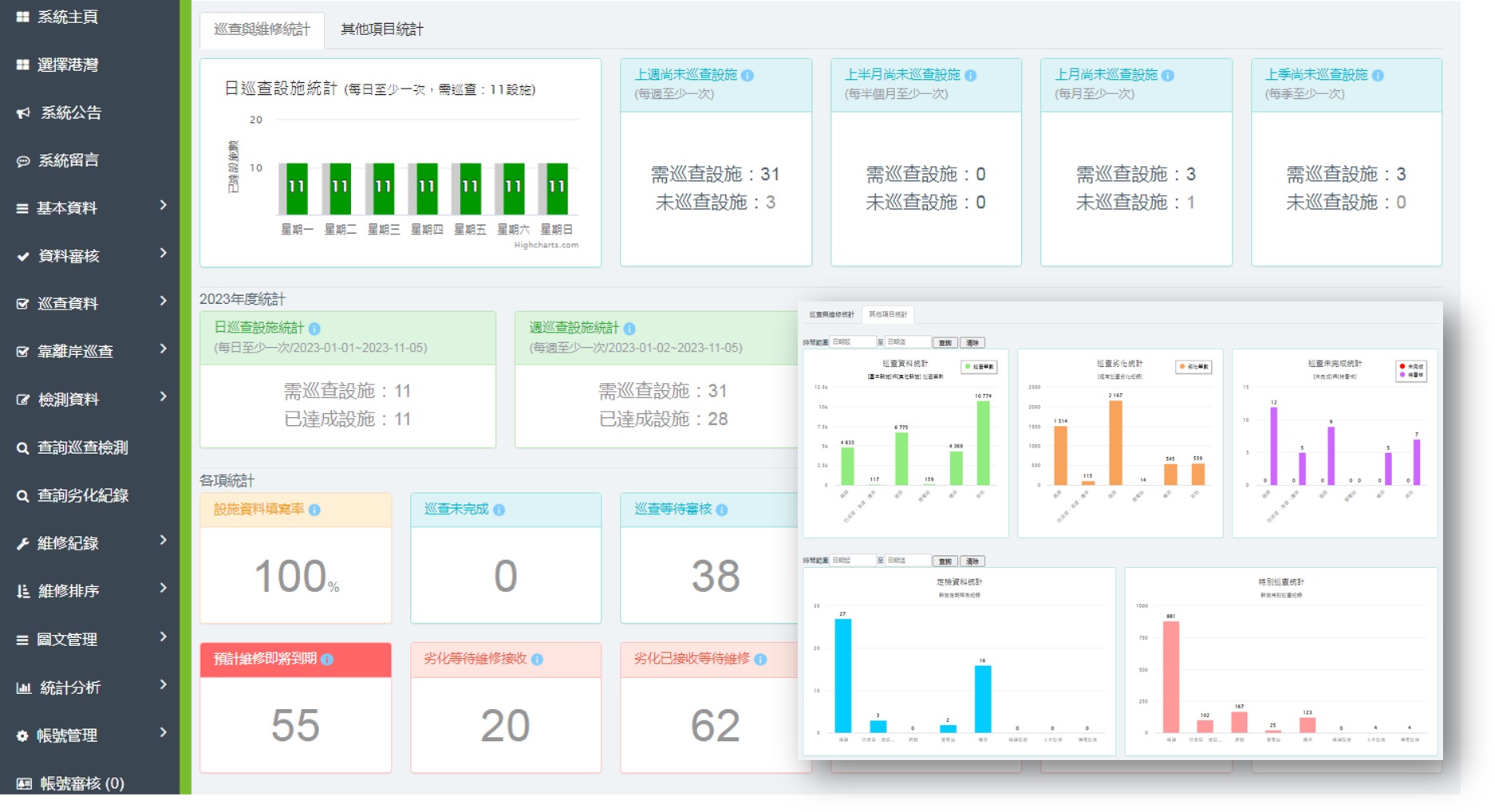Toggle the 巡查筆數 legend series
The width and height of the screenshot is (1495, 812).
[x=979, y=367]
